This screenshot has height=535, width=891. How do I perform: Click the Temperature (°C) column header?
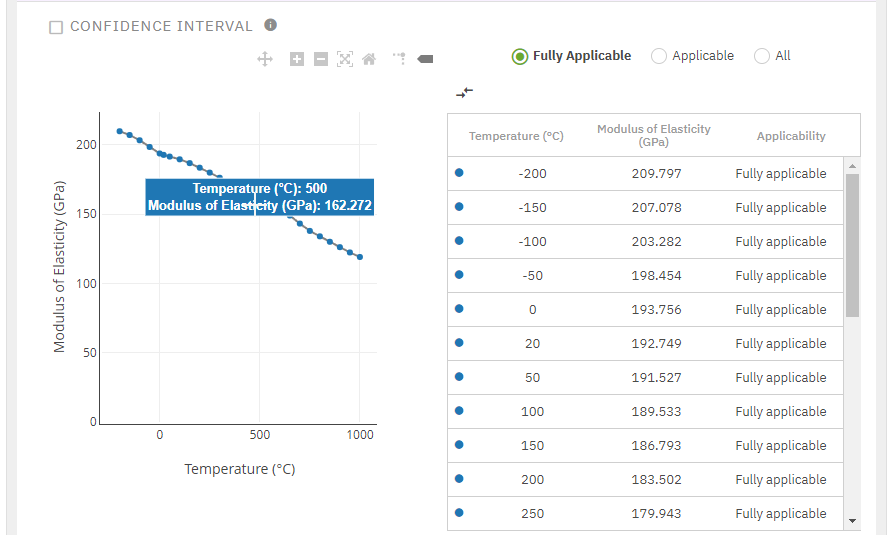click(516, 136)
